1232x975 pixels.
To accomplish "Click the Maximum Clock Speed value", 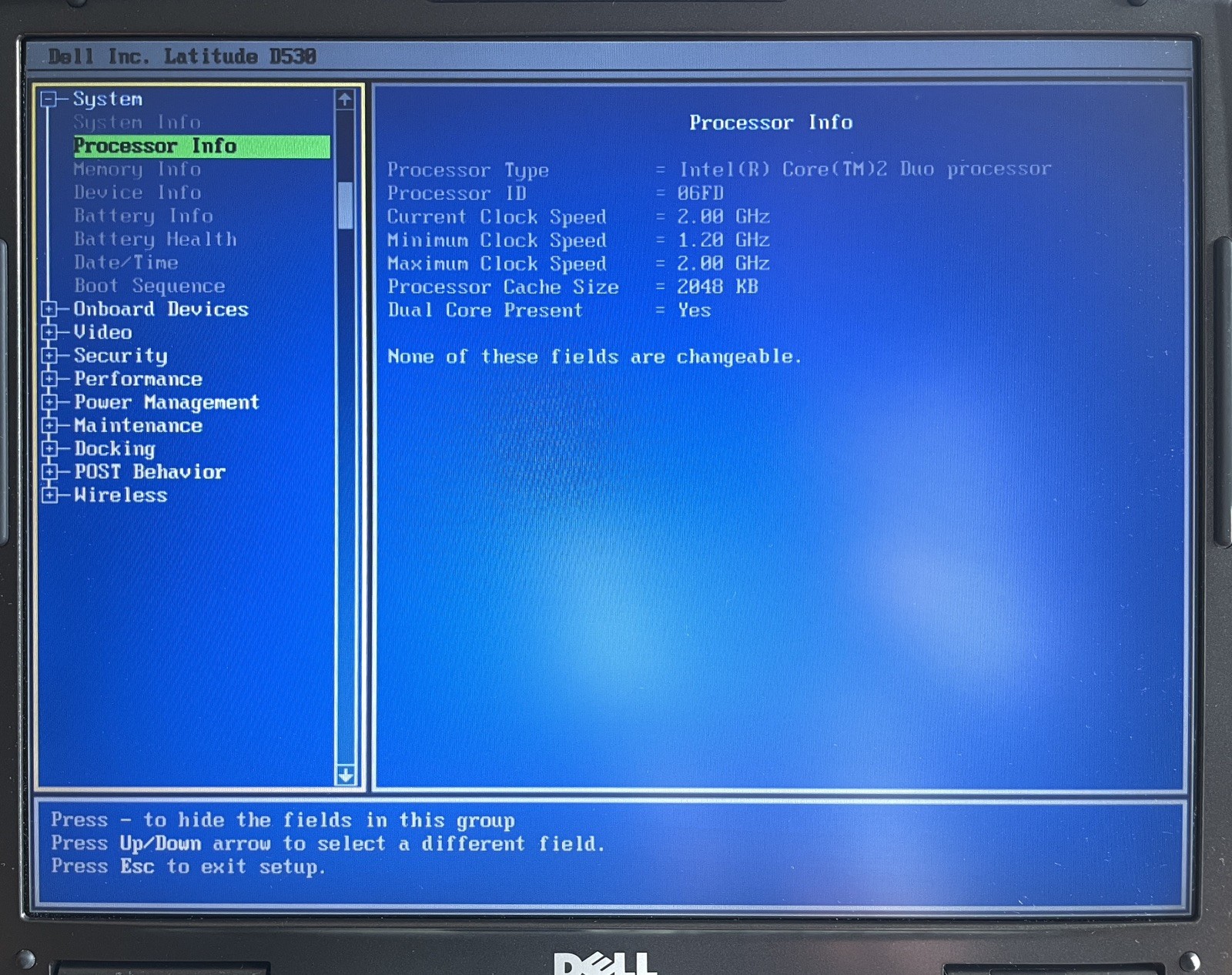I will click(x=723, y=263).
